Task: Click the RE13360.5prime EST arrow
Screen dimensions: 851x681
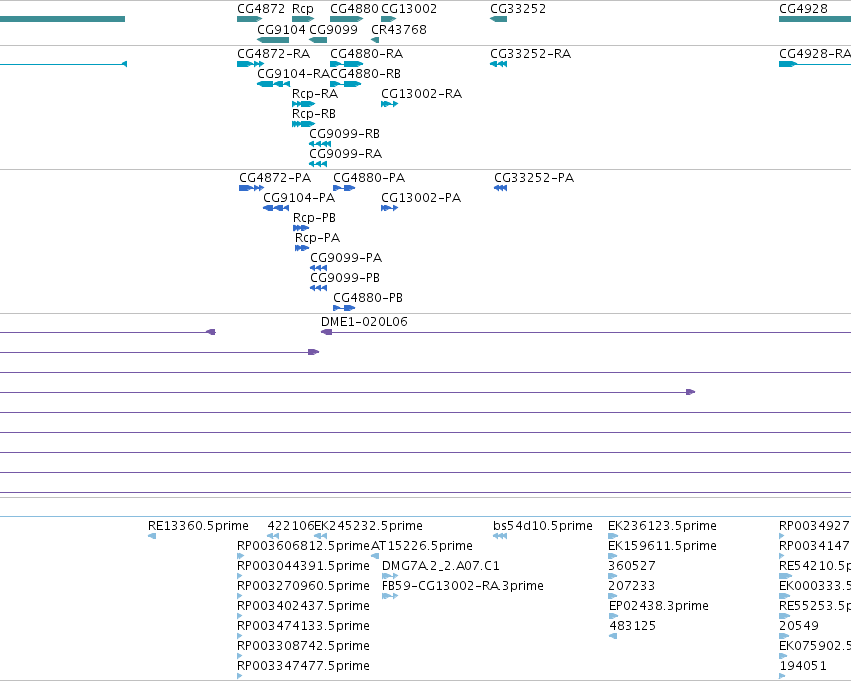Action: click(x=152, y=536)
